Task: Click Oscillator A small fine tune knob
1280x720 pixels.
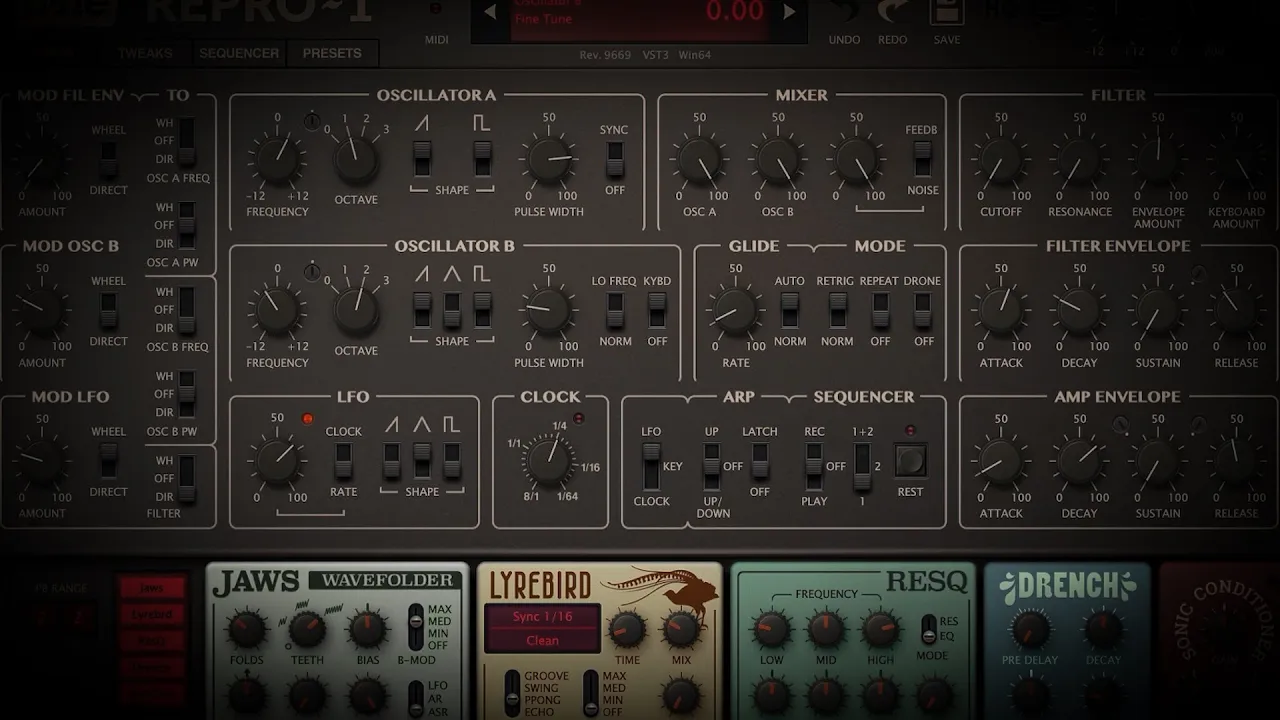Action: click(x=313, y=121)
